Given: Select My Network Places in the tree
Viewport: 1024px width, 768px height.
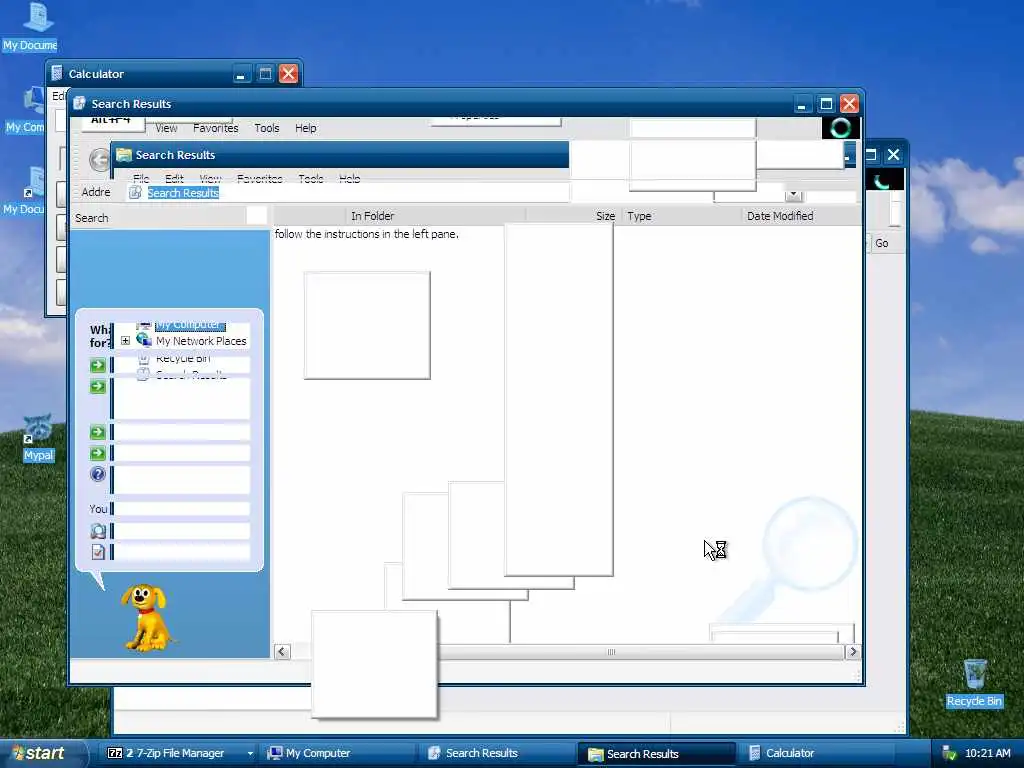Looking at the screenshot, I should pos(201,341).
